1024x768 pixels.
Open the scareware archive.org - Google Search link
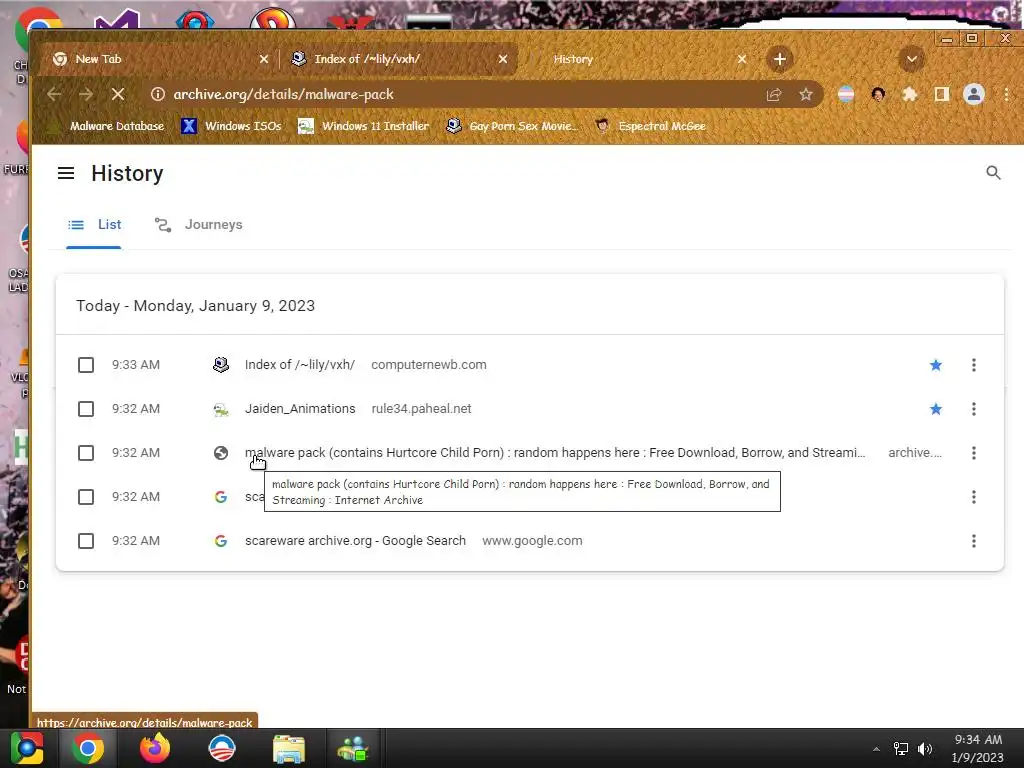click(355, 541)
